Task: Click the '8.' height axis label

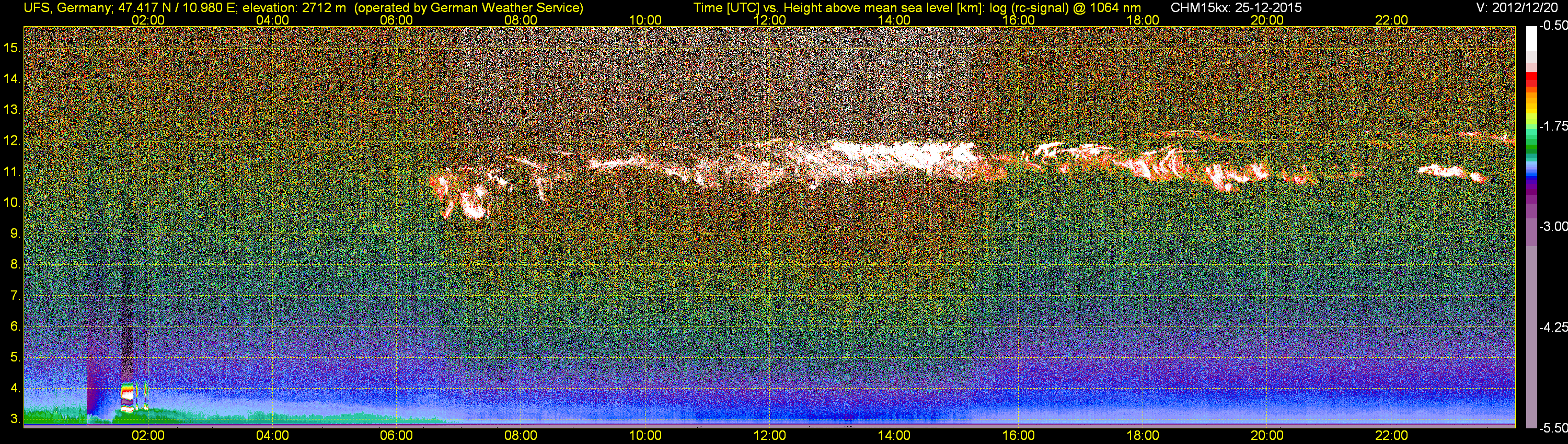Action: 15,265
